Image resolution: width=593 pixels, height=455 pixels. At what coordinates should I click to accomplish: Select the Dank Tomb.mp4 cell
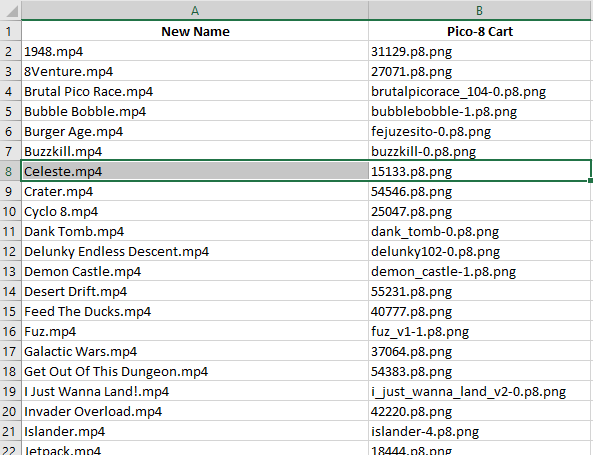coord(195,231)
